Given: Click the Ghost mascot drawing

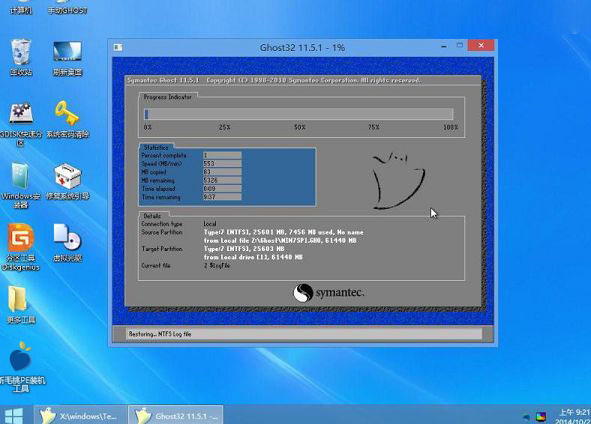Looking at the screenshot, I should pos(398,181).
